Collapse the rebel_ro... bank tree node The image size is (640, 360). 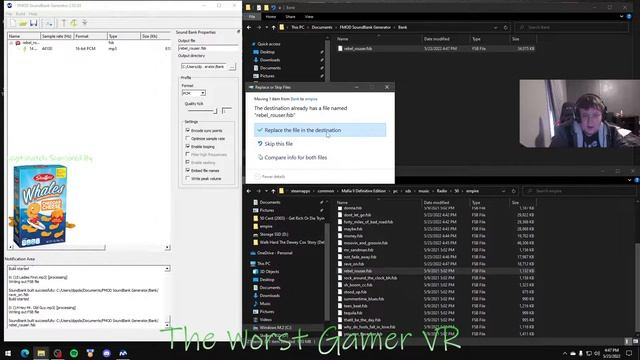pos(11,42)
